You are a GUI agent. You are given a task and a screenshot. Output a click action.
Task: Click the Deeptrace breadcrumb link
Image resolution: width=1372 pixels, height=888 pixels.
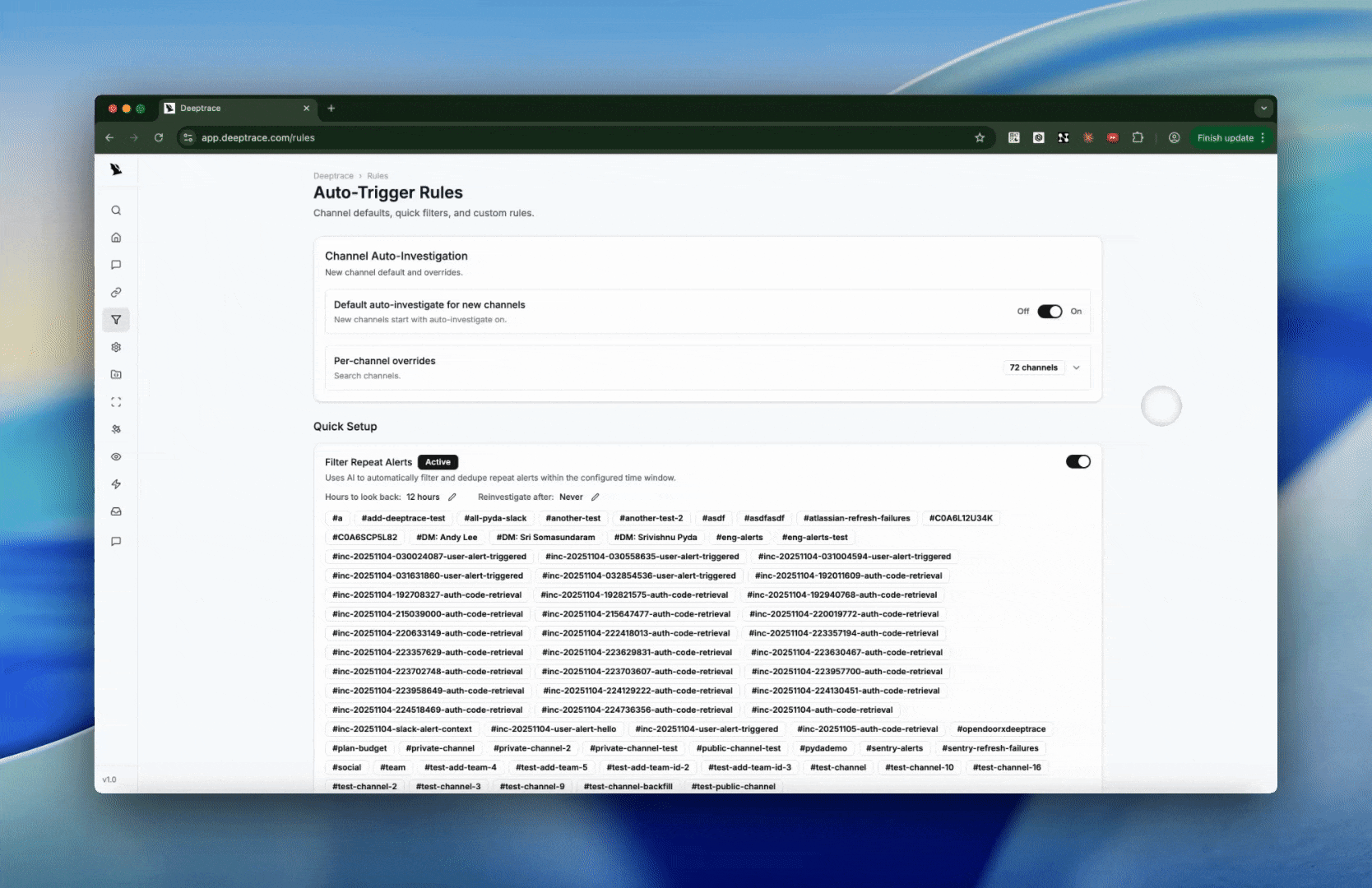point(333,176)
